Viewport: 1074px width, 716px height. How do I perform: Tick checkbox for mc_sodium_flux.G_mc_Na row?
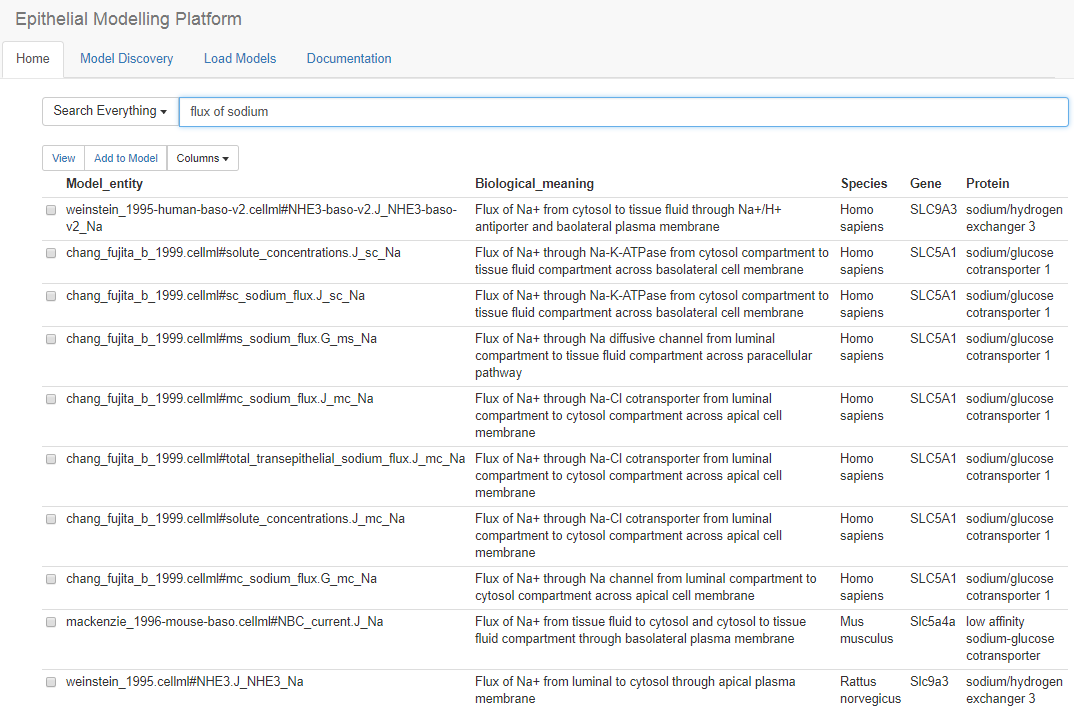coord(51,579)
